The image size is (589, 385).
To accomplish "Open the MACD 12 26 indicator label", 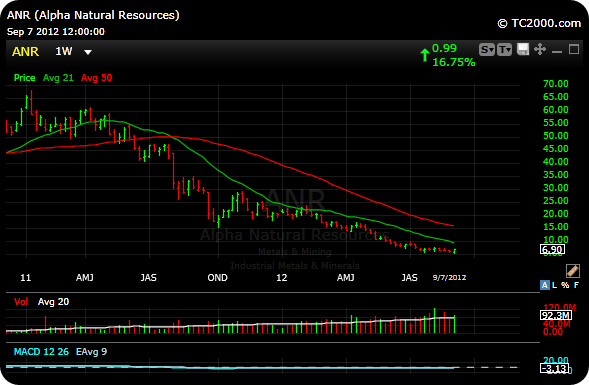I will pos(41,352).
